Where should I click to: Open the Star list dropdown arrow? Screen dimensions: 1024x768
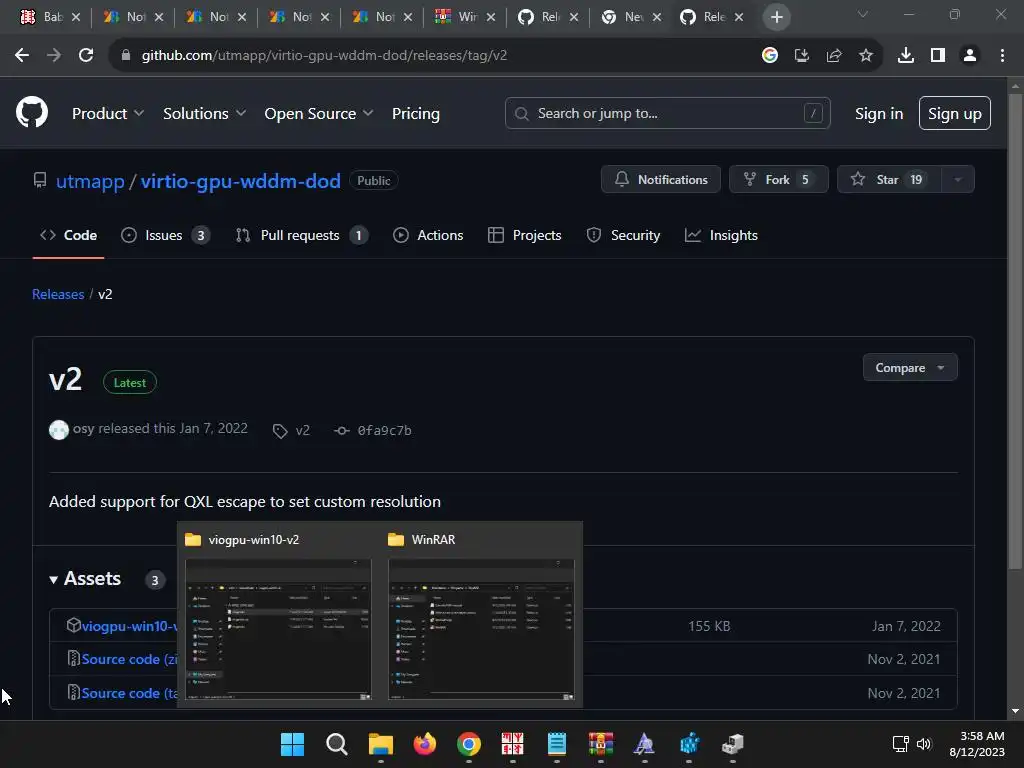958,180
